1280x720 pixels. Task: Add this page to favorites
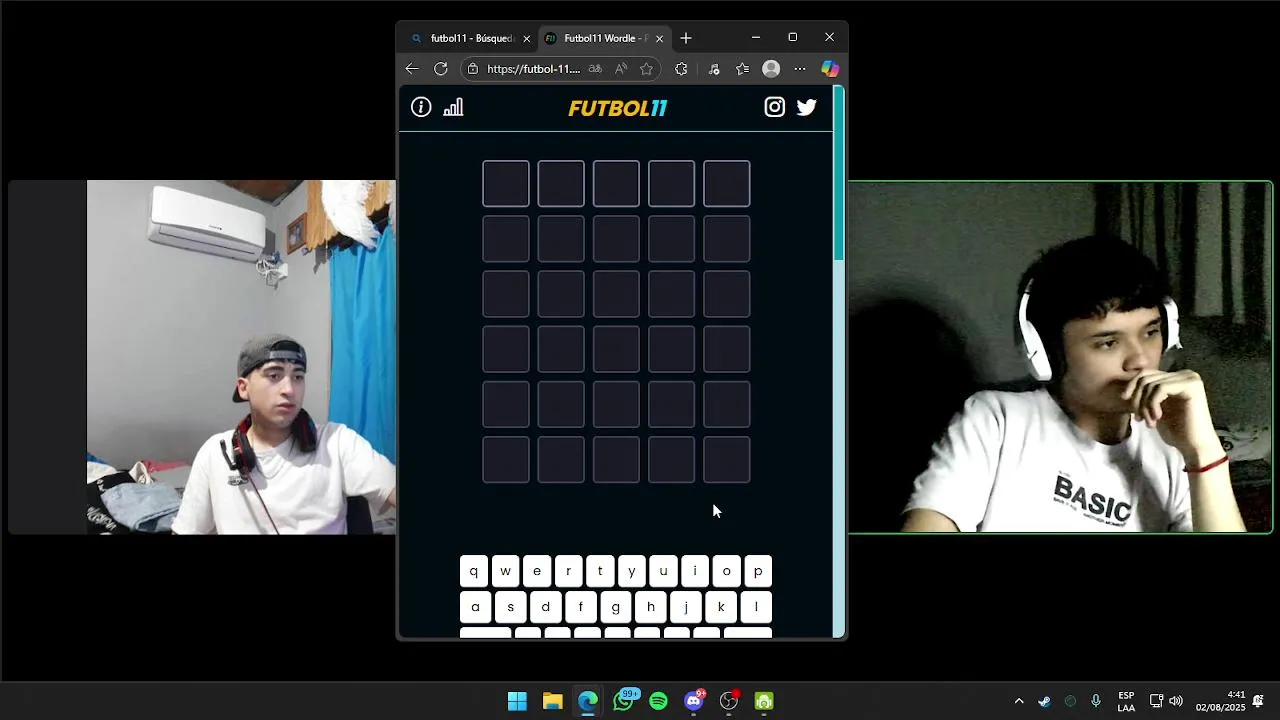click(x=647, y=69)
